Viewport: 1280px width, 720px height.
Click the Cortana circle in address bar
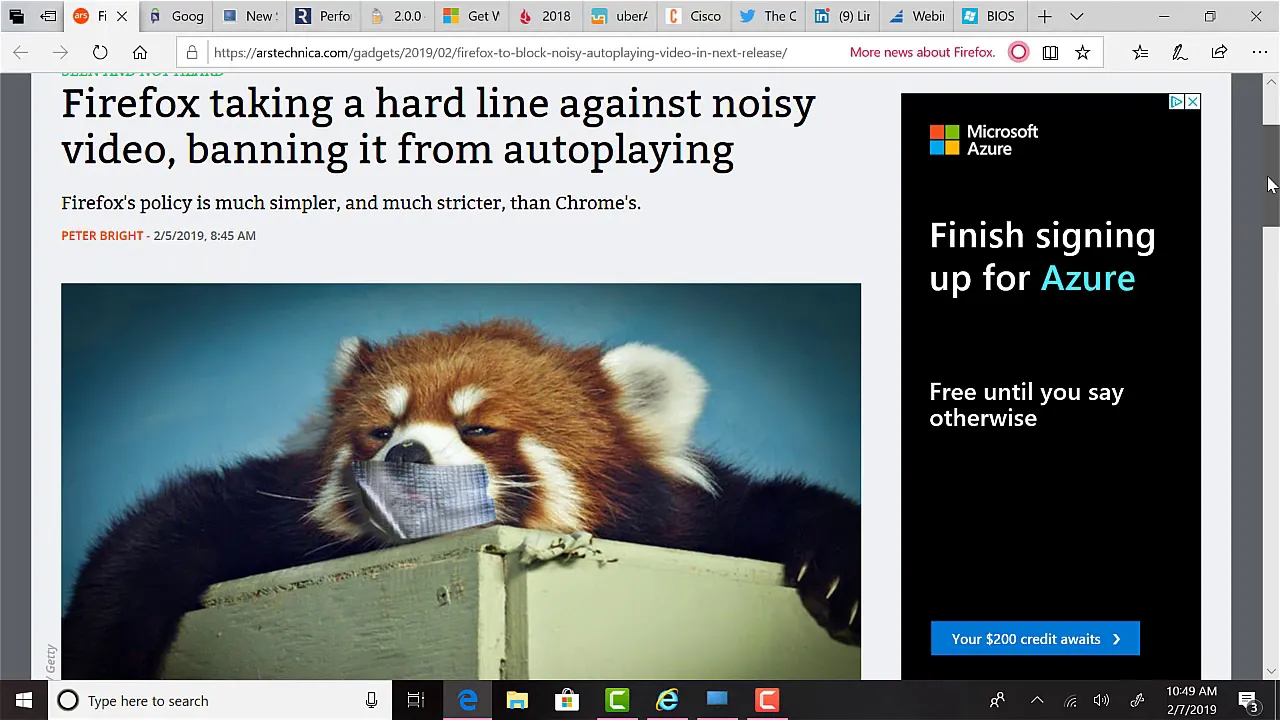(1018, 52)
